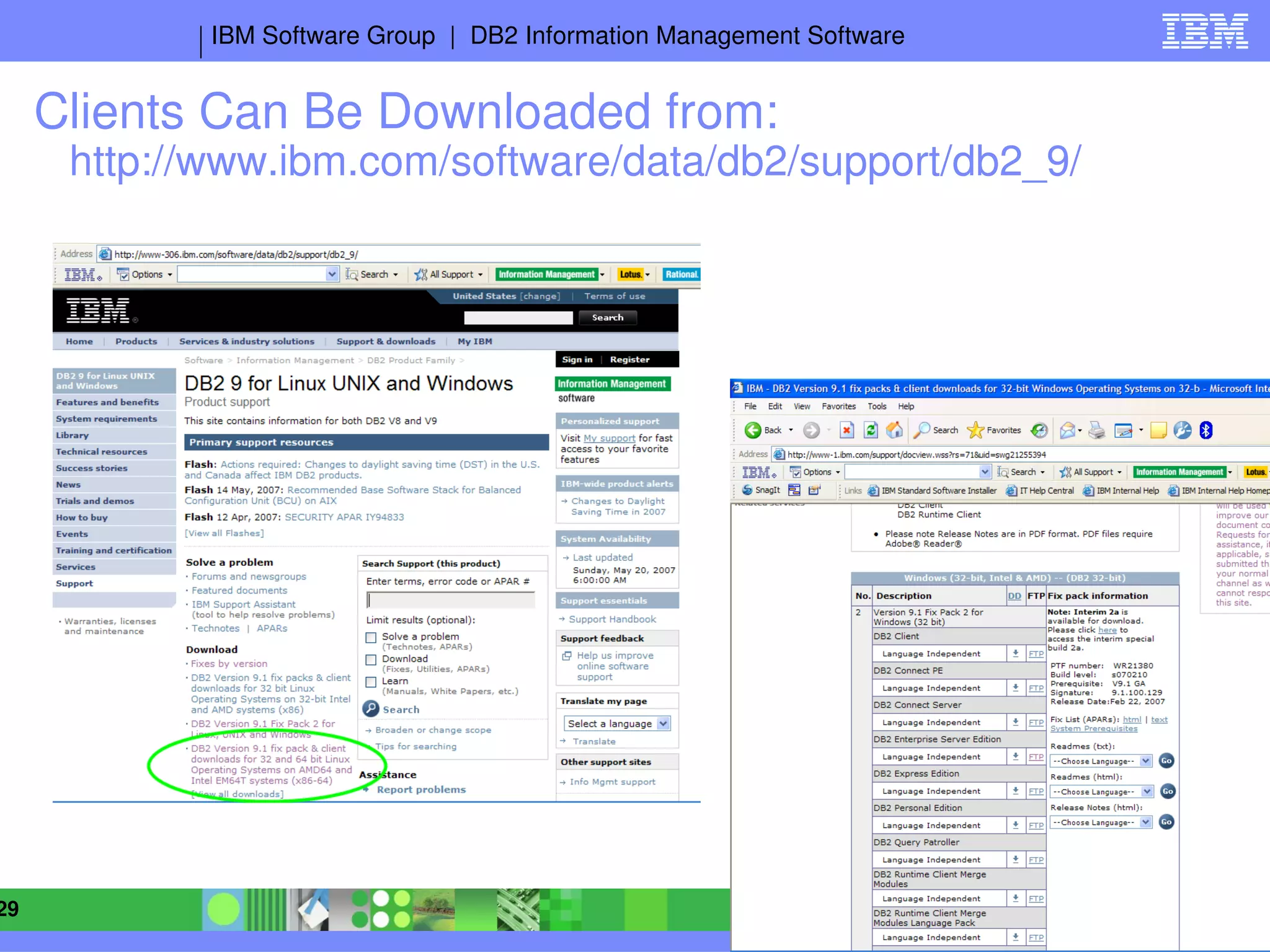Download DB2 Enterprise Server Edition via DD icon
The width and height of the screenshot is (1270, 952).
tap(1015, 756)
